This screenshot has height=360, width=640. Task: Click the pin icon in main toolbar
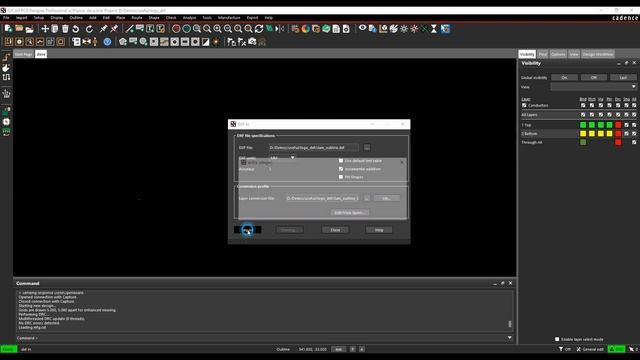tap(103, 29)
